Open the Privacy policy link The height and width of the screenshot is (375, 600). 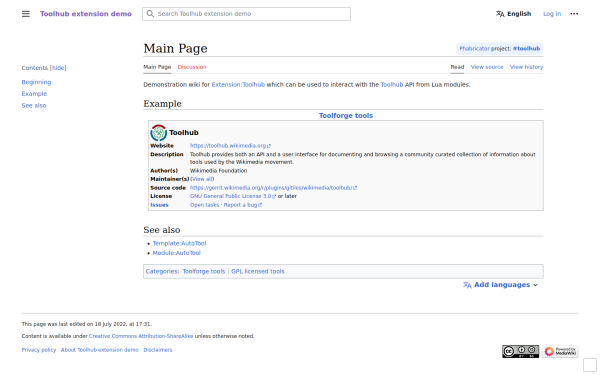click(39, 350)
